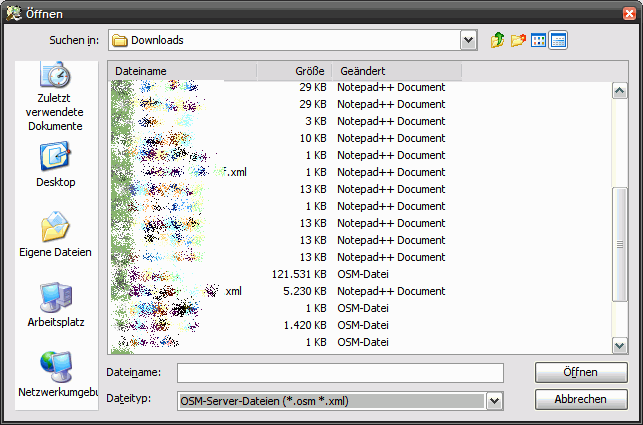Image resolution: width=643 pixels, height=425 pixels.
Task: Switch to list view
Action: pos(538,40)
